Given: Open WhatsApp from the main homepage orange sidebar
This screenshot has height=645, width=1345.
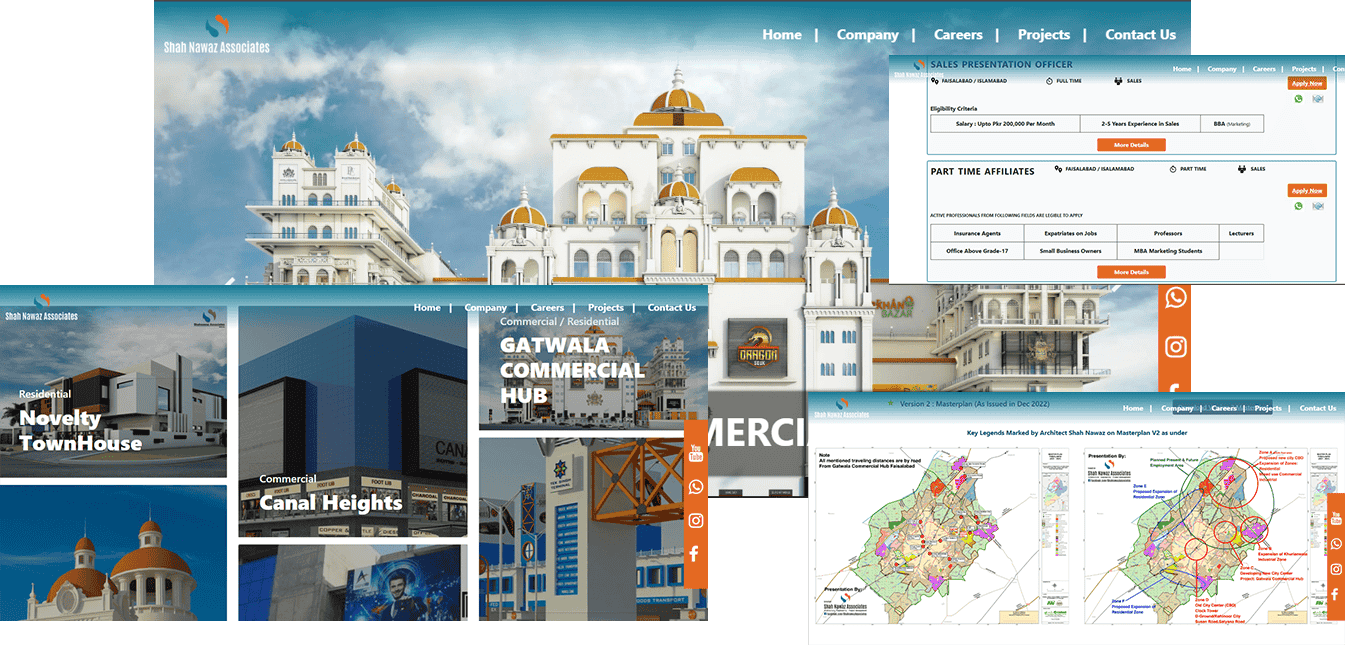Looking at the screenshot, I should pos(1175,297).
